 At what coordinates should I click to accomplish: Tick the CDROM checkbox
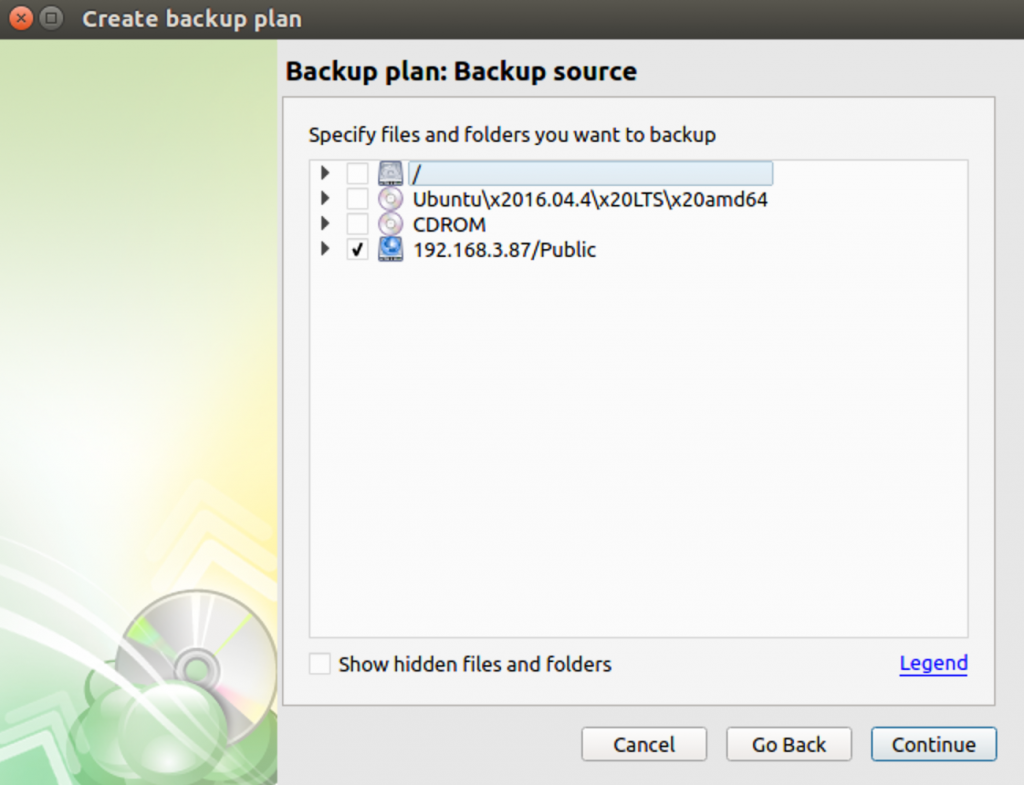click(357, 224)
